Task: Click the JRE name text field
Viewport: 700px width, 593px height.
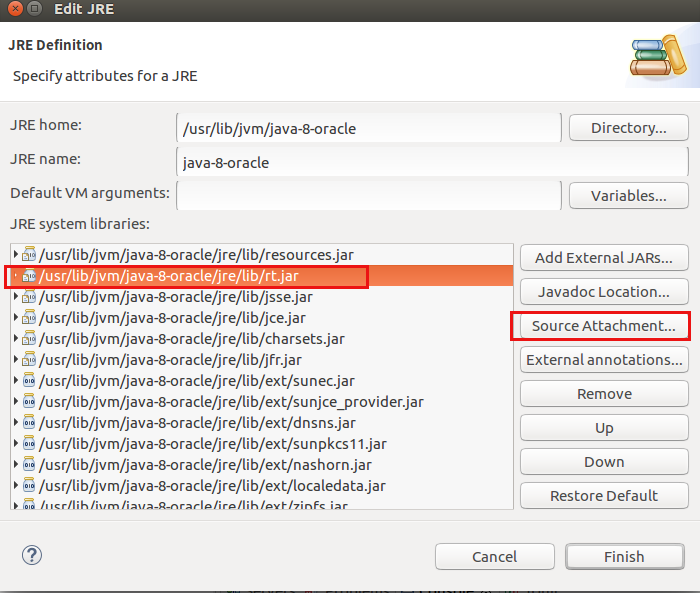Action: 432,162
